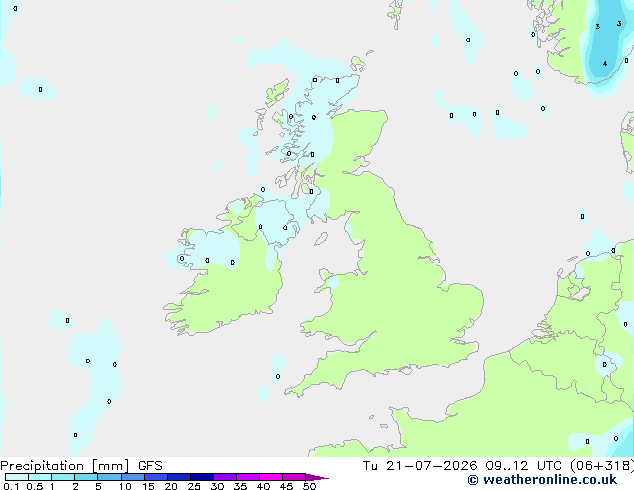
Task: Click the legend value label '40'
Action: pyautogui.click(x=263, y=486)
